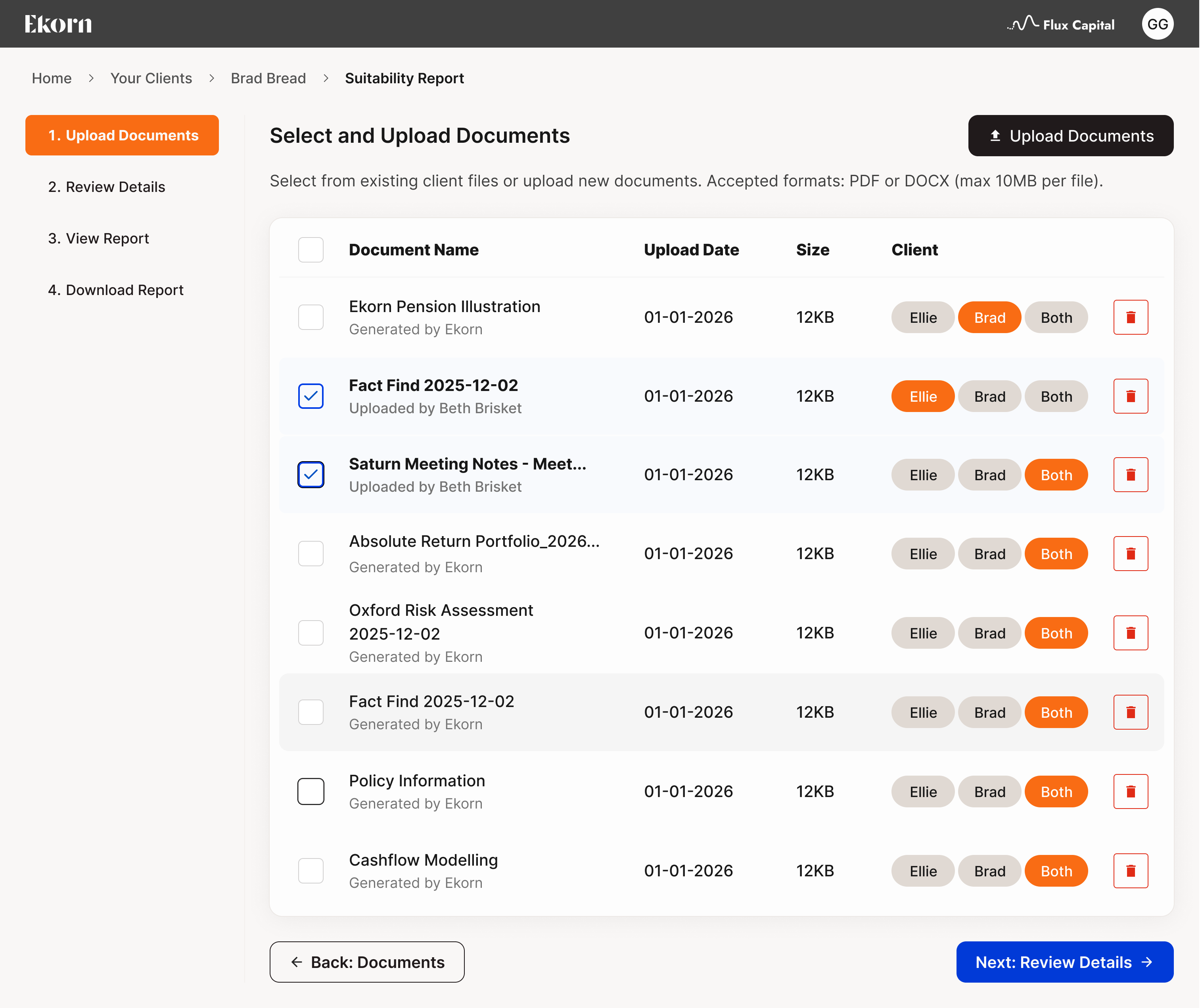Select Both for Ekorn Pension Illustration
Viewport: 1200px width, 1008px height.
[1056, 318]
